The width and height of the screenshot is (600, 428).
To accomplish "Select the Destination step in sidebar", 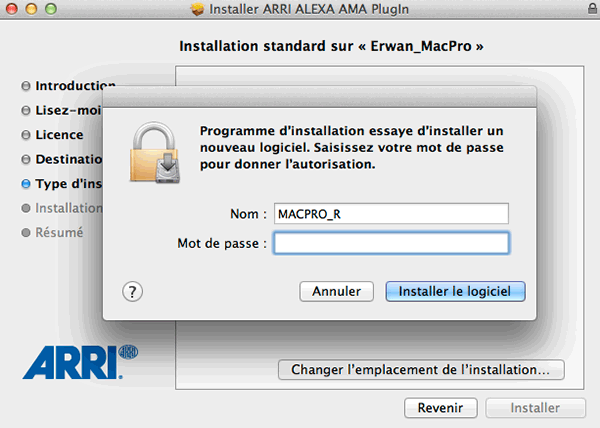I will (x=69, y=159).
